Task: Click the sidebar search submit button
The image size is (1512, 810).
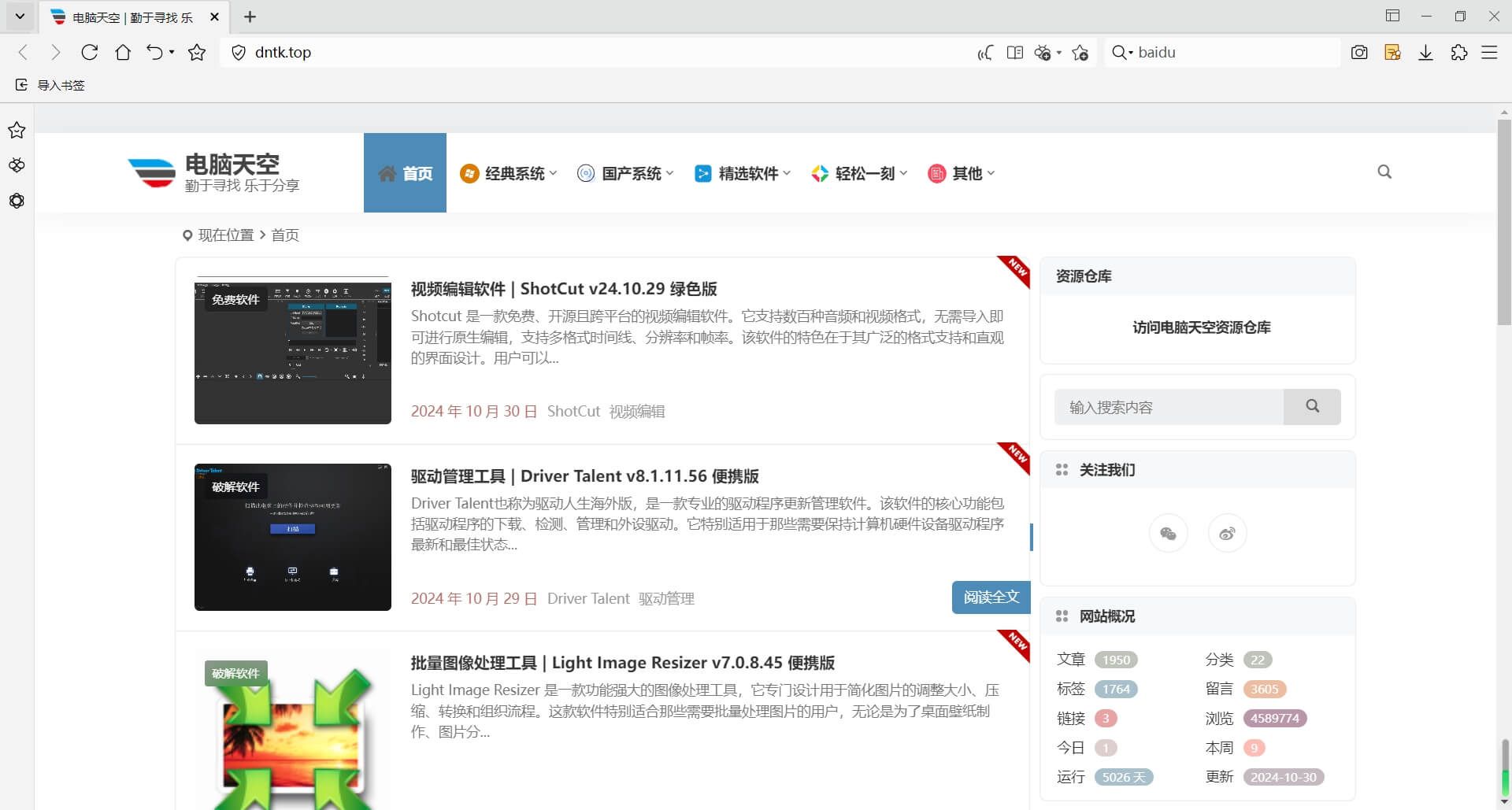Action: pos(1312,407)
